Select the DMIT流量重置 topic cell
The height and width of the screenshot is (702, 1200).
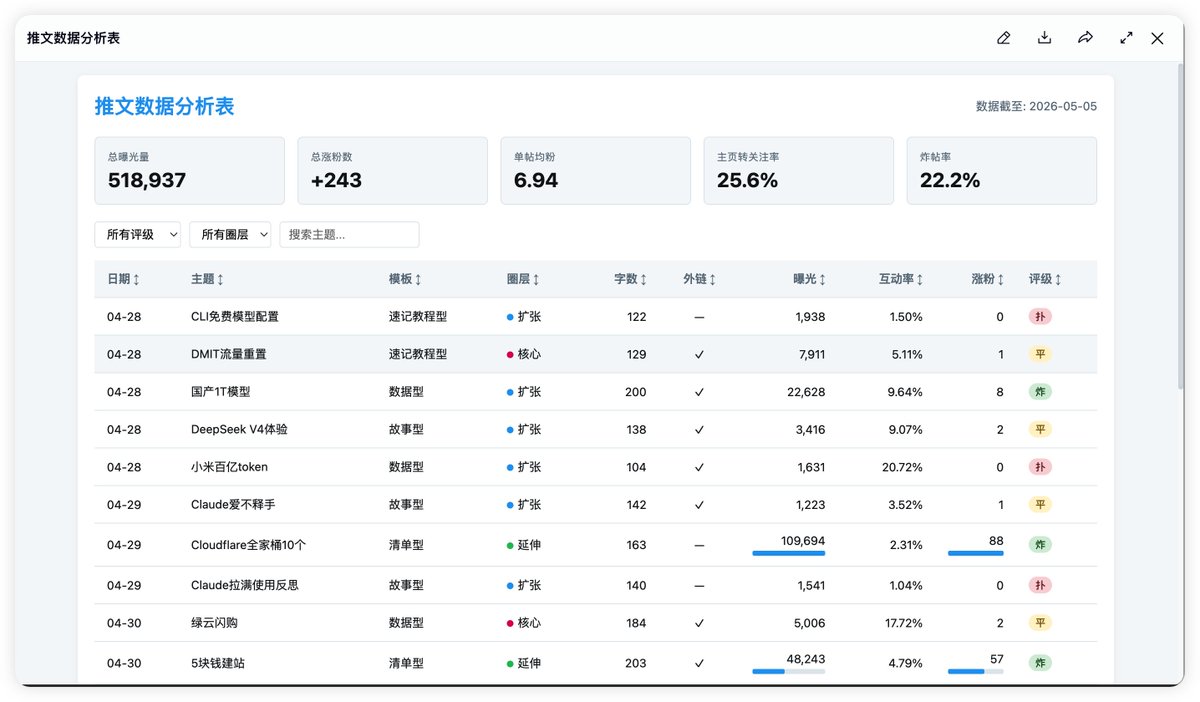click(x=229, y=354)
